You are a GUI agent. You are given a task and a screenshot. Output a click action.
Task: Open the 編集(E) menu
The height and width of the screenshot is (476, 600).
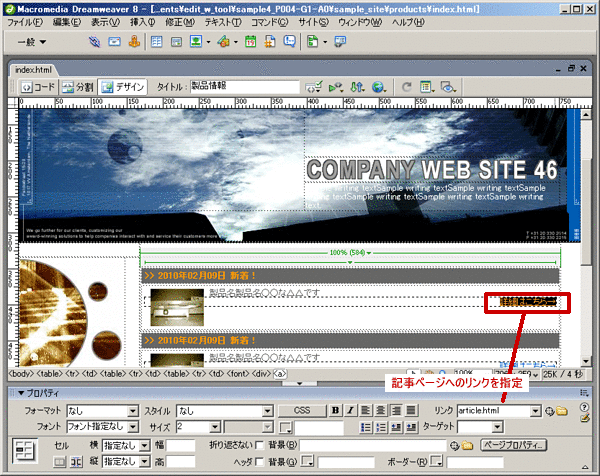tap(67, 23)
